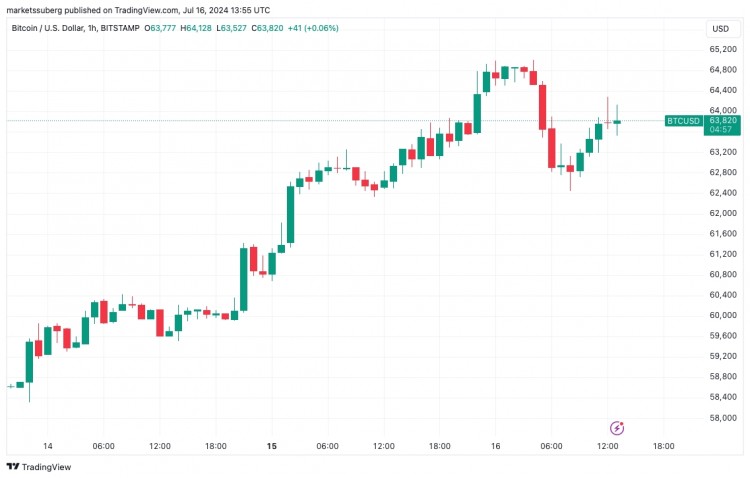Click the 18:00 label at right of time axis

(663, 446)
